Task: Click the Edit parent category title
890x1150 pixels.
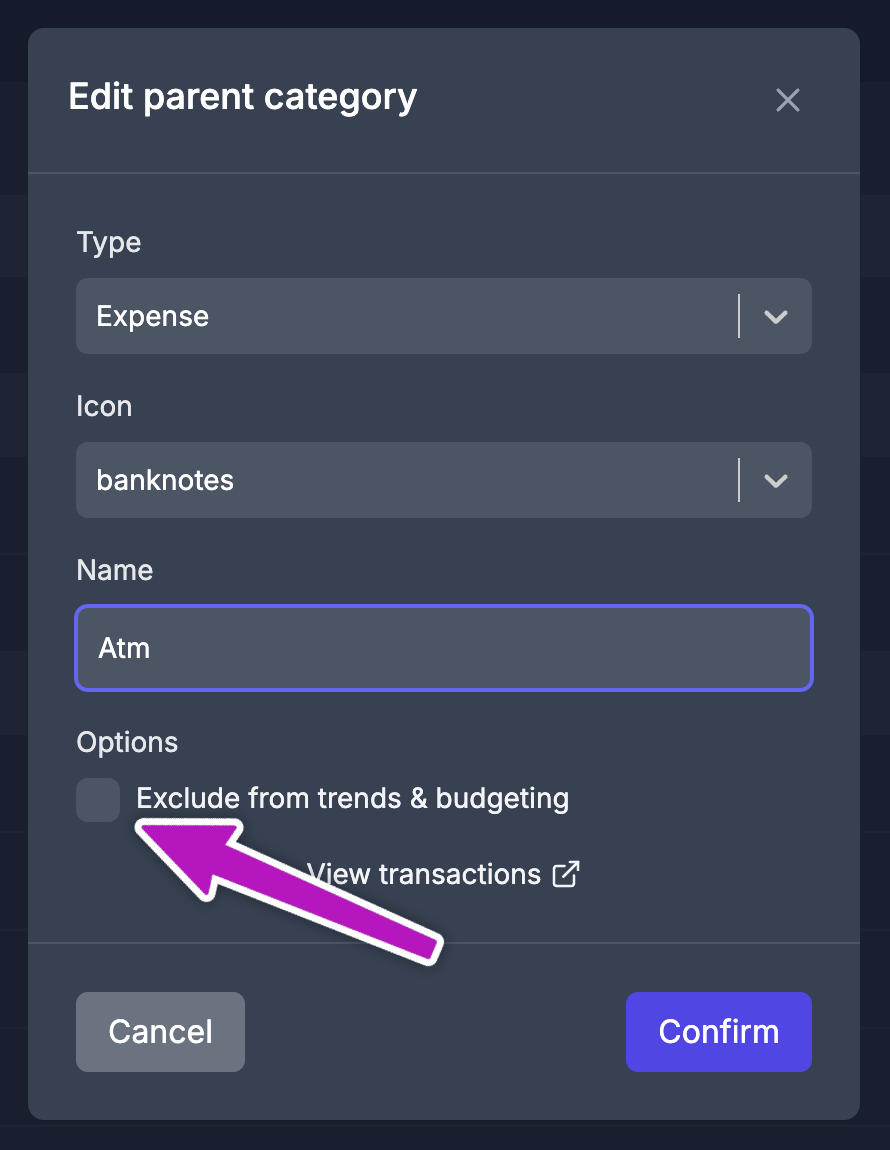Action: [x=243, y=98]
